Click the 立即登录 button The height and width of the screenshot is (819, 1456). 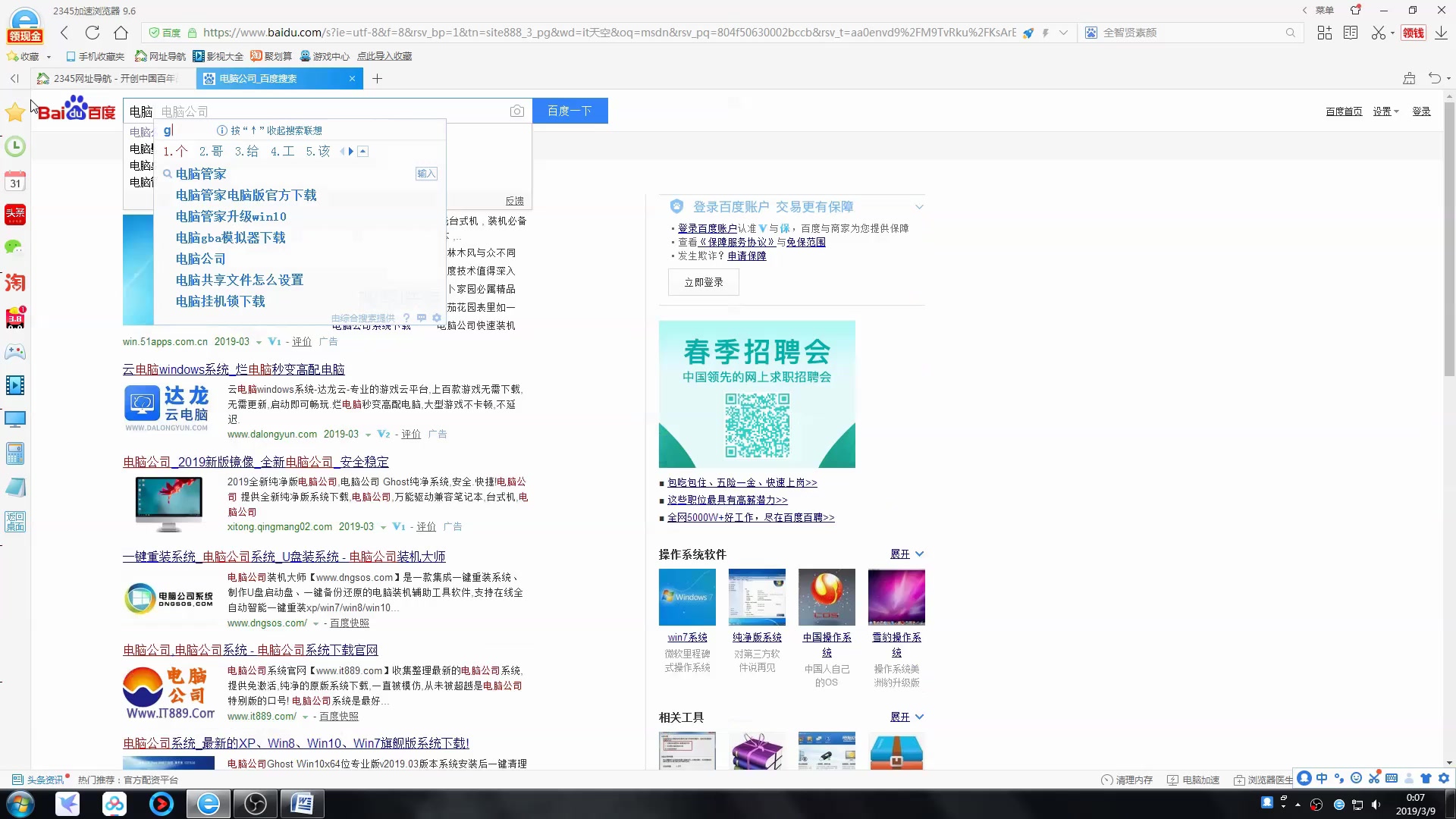click(703, 282)
